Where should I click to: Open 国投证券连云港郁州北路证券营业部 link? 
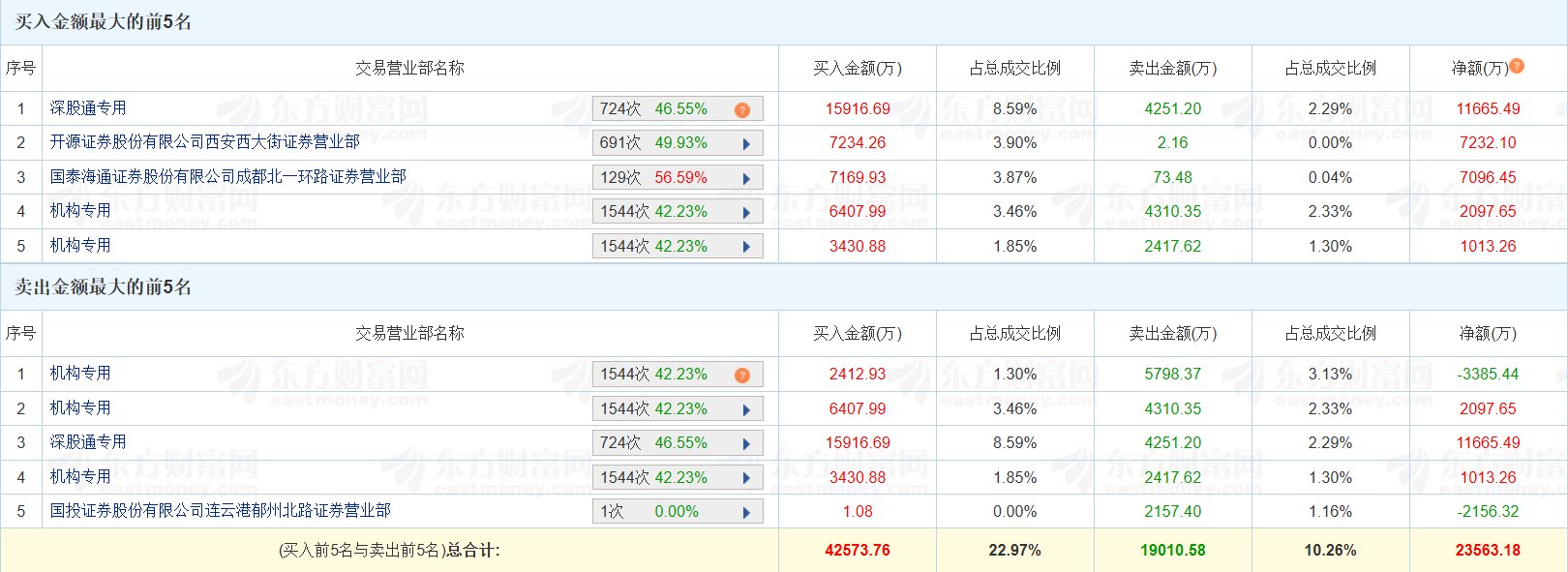click(x=221, y=511)
